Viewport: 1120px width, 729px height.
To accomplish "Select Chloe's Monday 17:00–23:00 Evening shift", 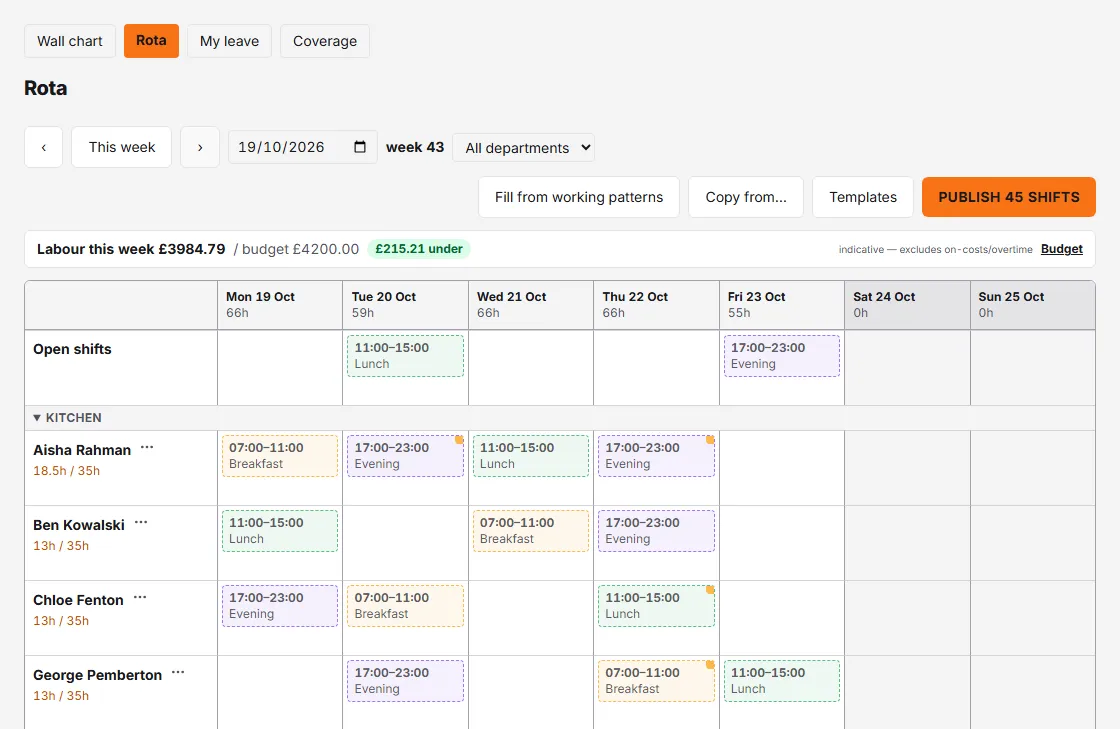I will coord(280,605).
